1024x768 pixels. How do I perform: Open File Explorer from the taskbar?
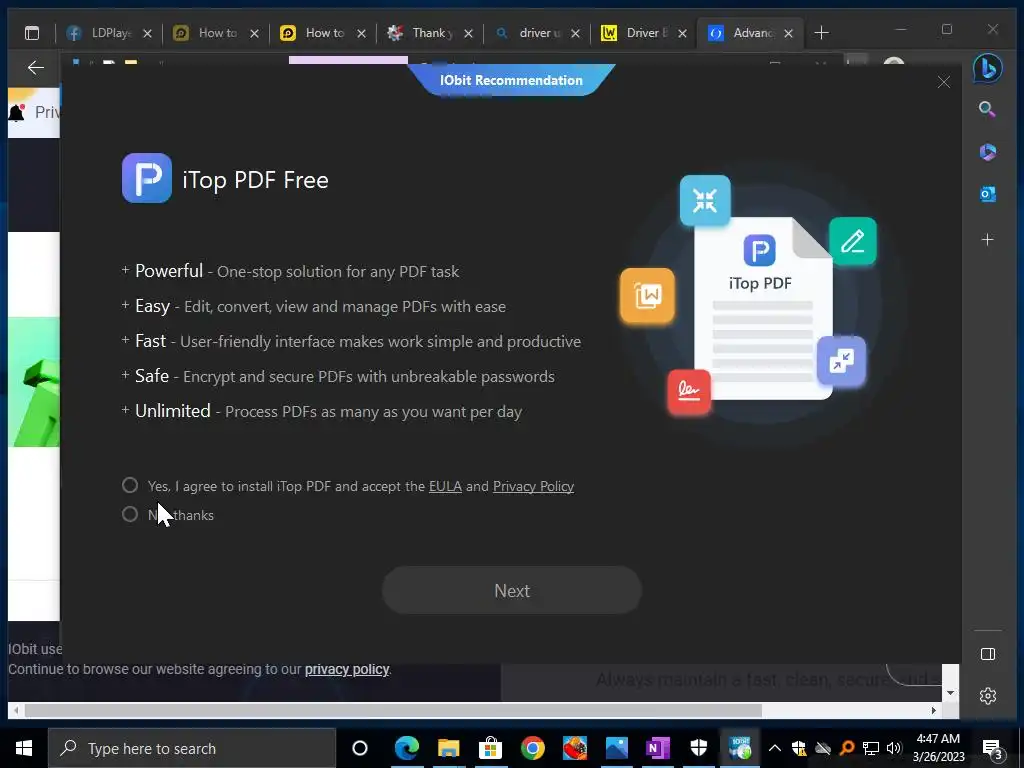click(449, 748)
